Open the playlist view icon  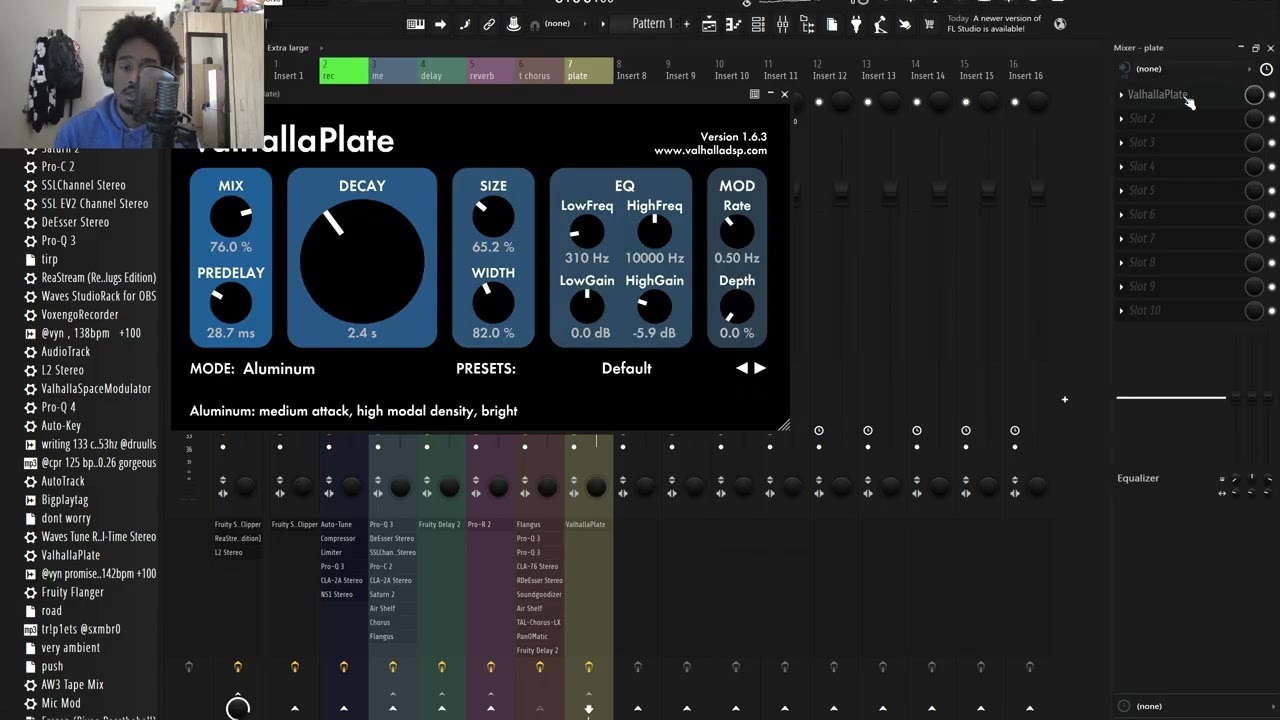(709, 24)
